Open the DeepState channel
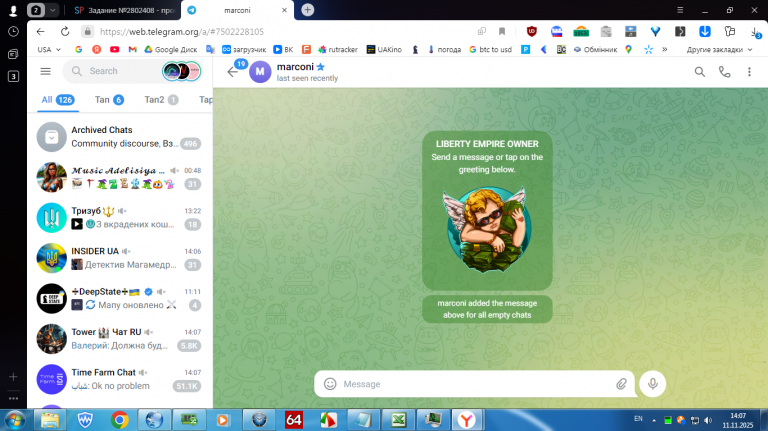768x431 pixels. (x=120, y=298)
